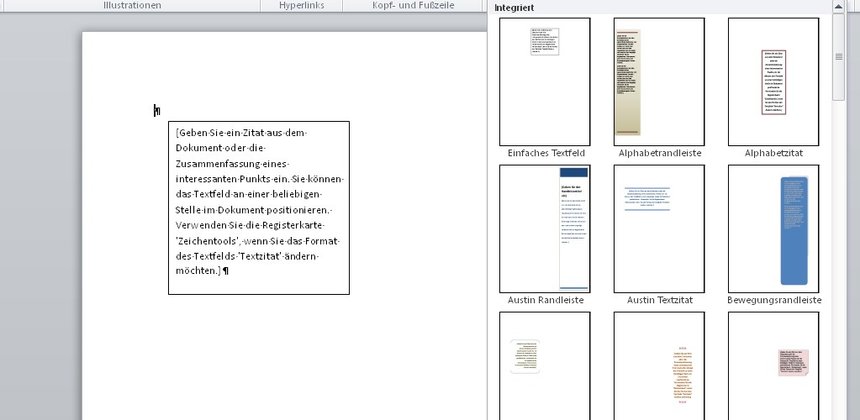Choose the Alphabetrandleiste text box style
Image resolution: width=860 pixels, height=420 pixels.
(659, 82)
